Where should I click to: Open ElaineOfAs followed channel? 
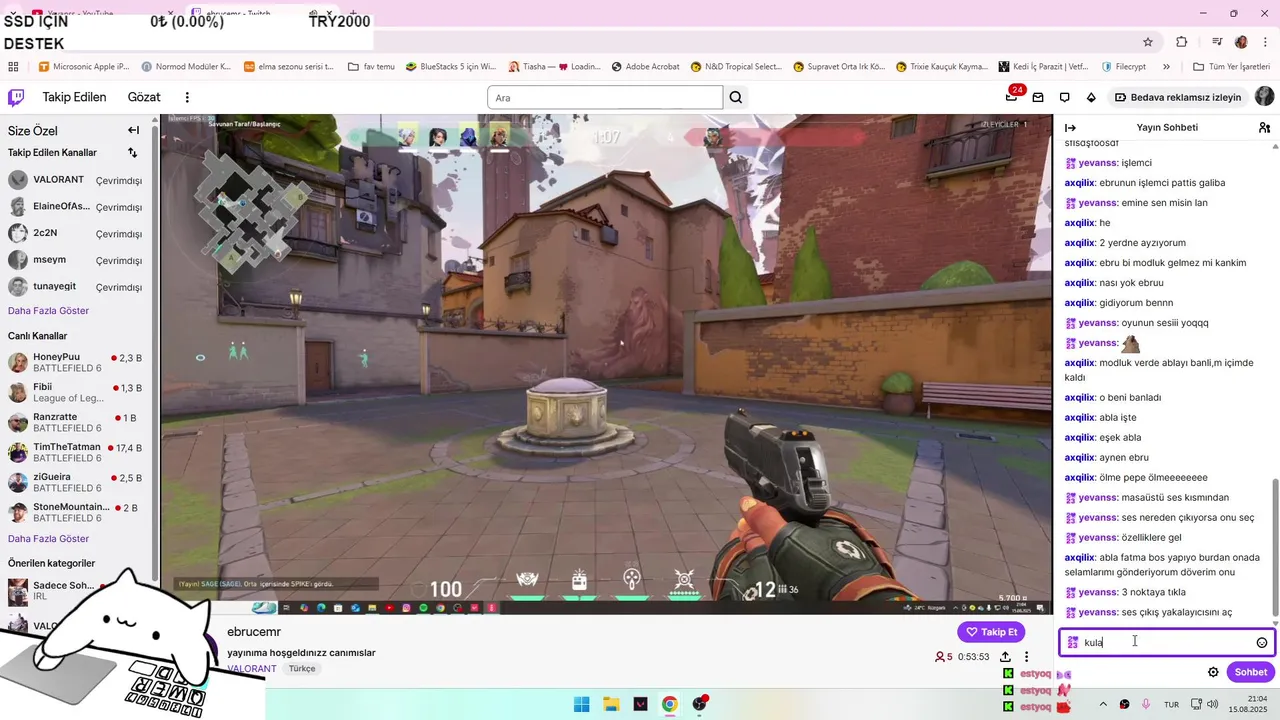coord(75,207)
